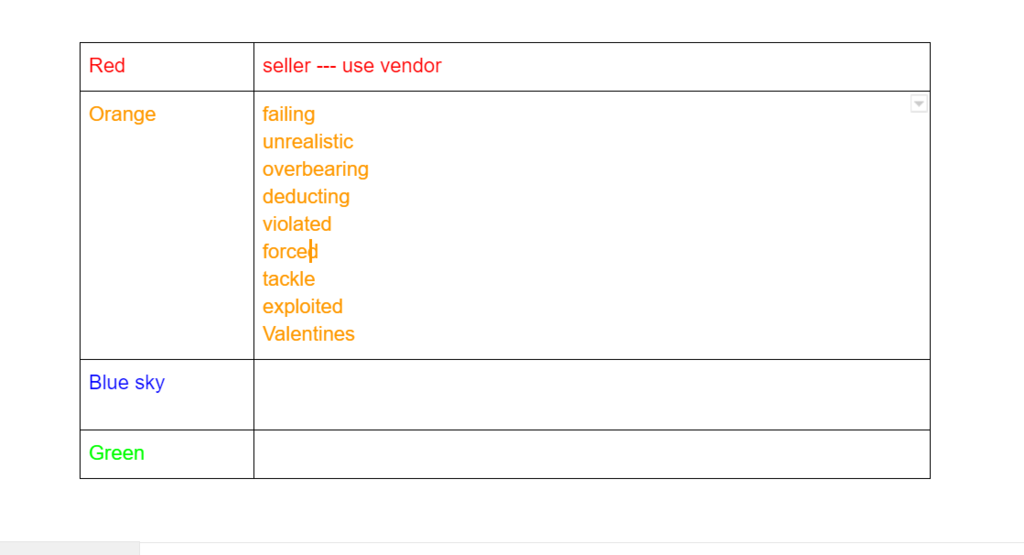Click the word 'deducting'
The image size is (1024, 555).
pos(306,197)
